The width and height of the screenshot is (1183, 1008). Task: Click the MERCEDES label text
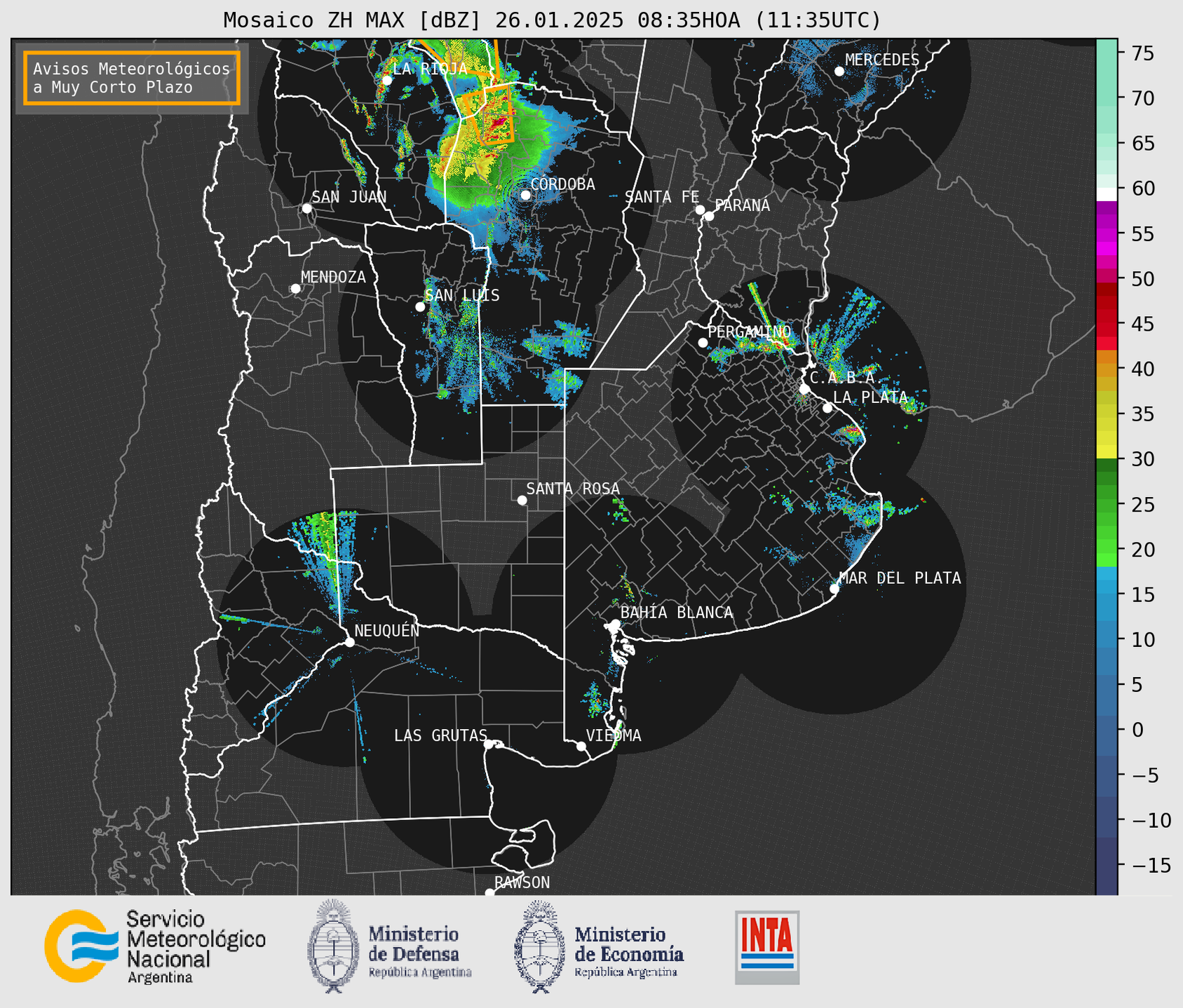(882, 60)
